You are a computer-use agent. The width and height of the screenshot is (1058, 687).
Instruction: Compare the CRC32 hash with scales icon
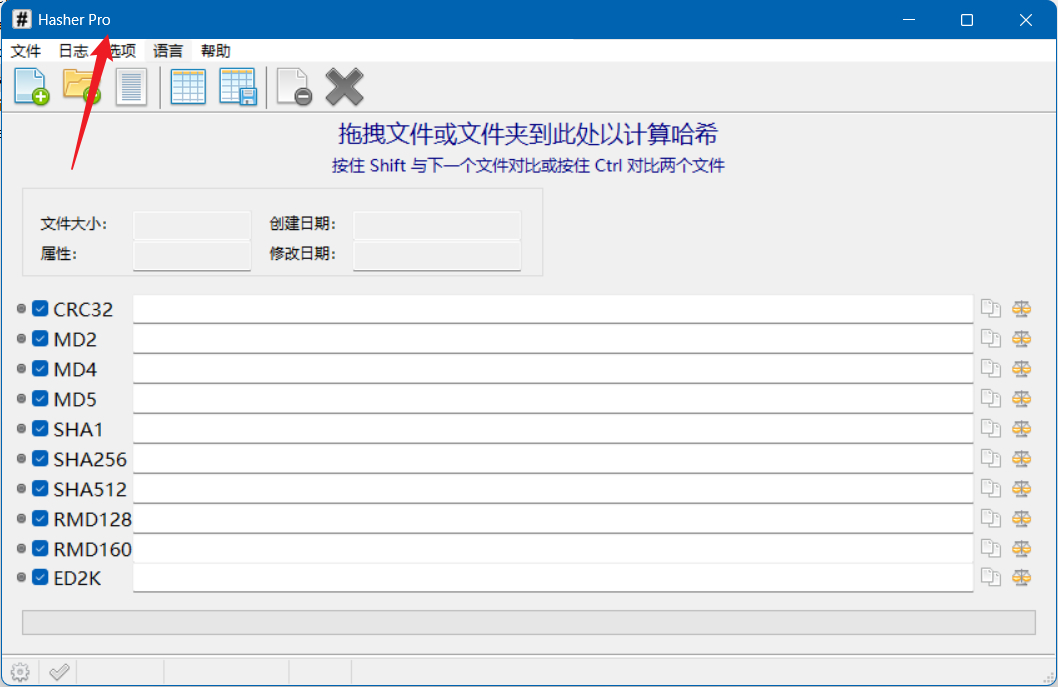1022,308
